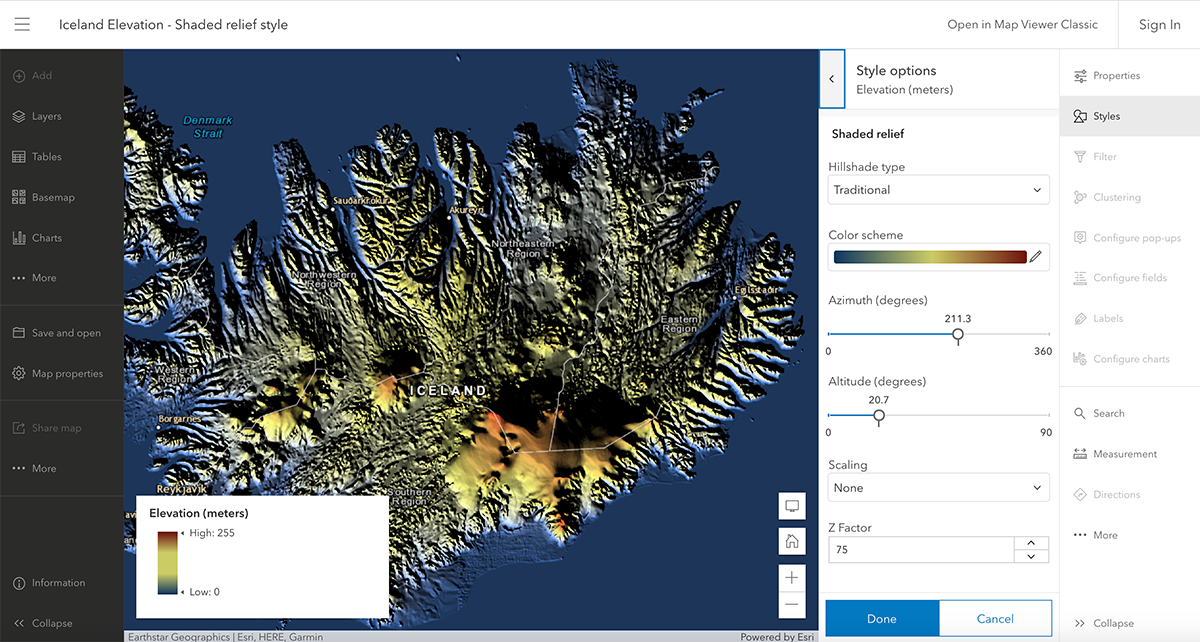Go back from Style options
1200x642 pixels.
tap(832, 79)
